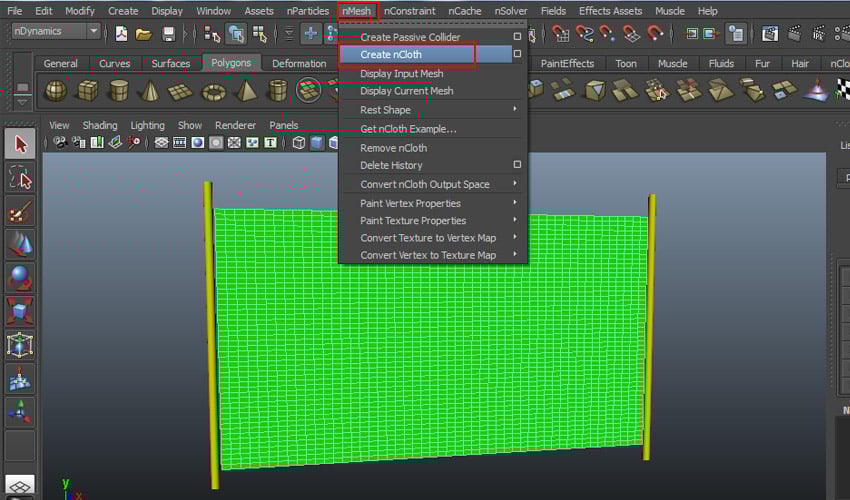This screenshot has height=500, width=850.
Task: Toggle wireframe display cube icon
Action: pyautogui.click(x=299, y=143)
